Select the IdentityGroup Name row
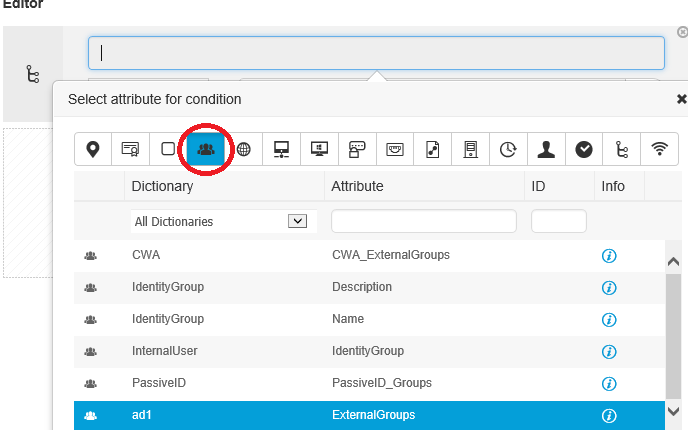The width and height of the screenshot is (688, 430). click(x=369, y=319)
